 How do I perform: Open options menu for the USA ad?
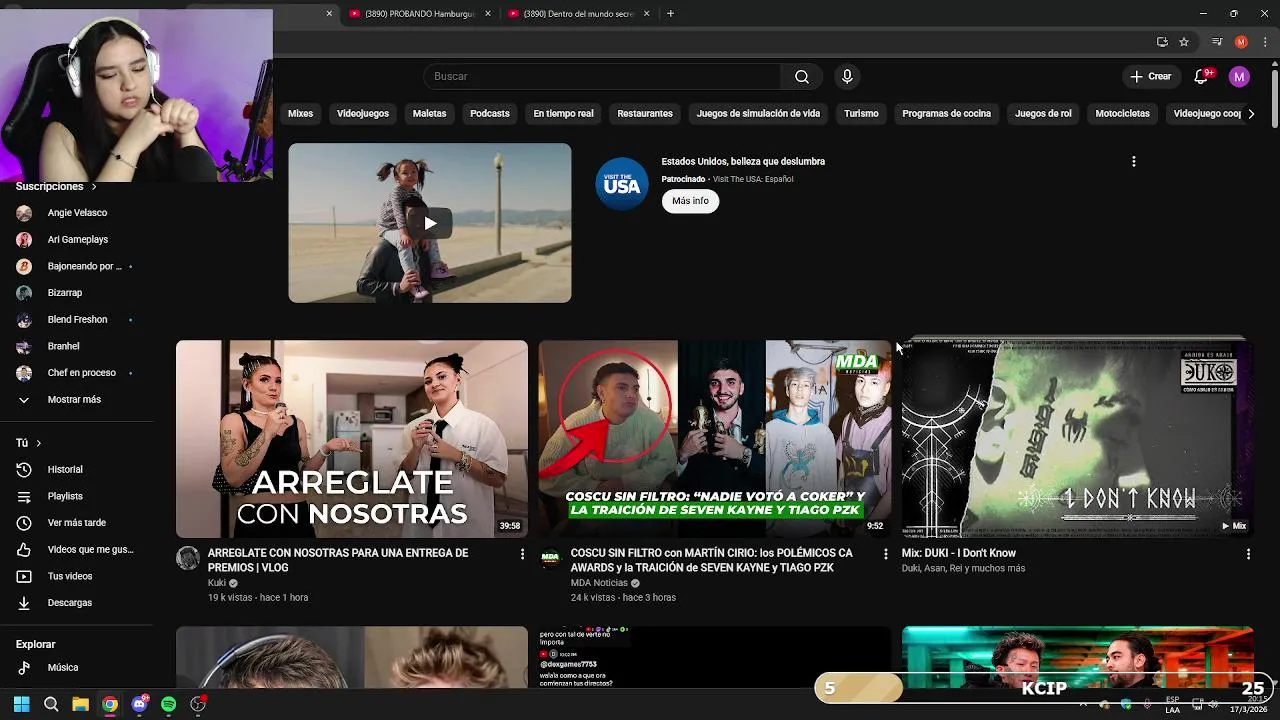1133,161
